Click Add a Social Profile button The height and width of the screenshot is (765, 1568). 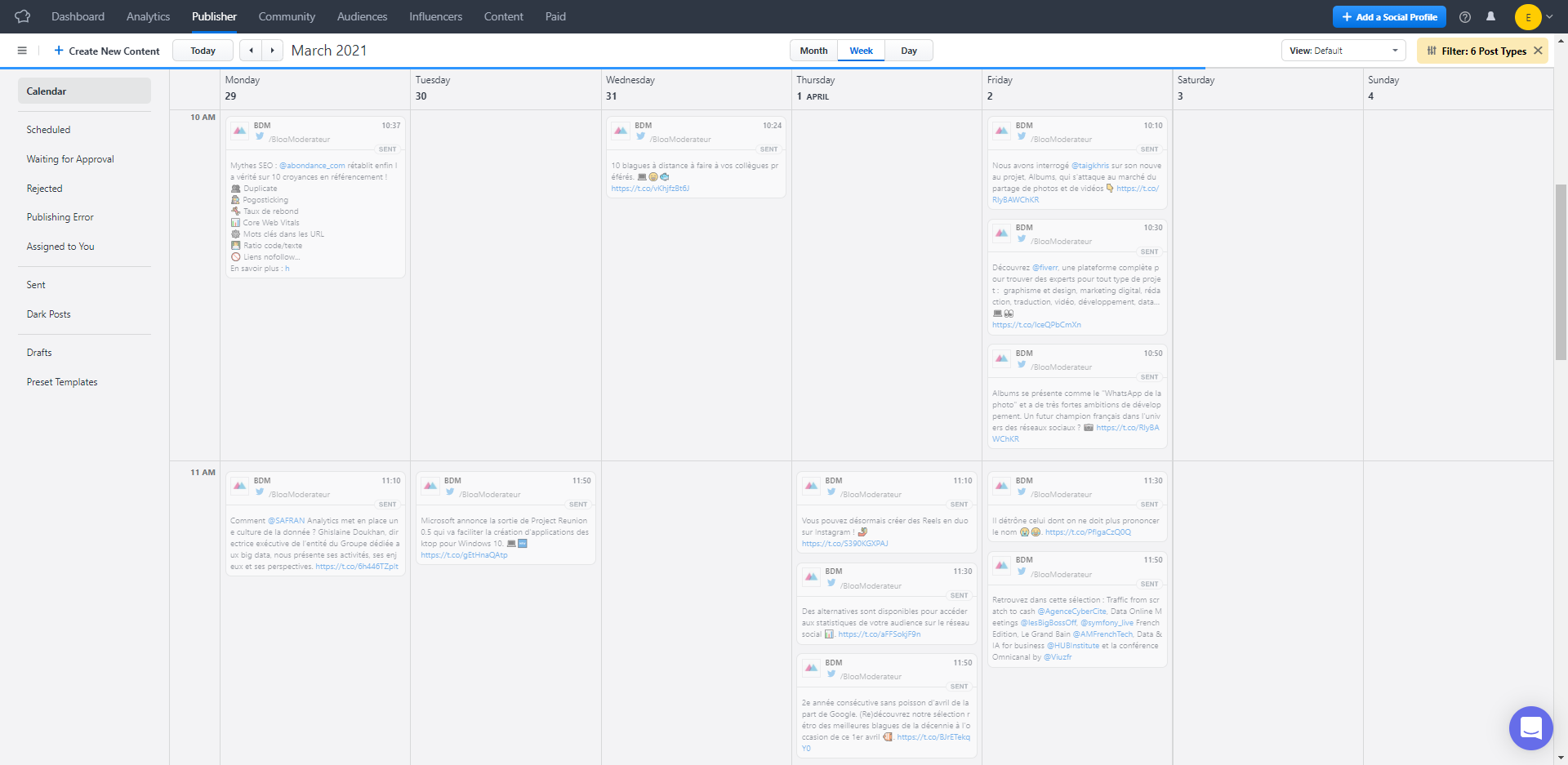coord(1389,17)
